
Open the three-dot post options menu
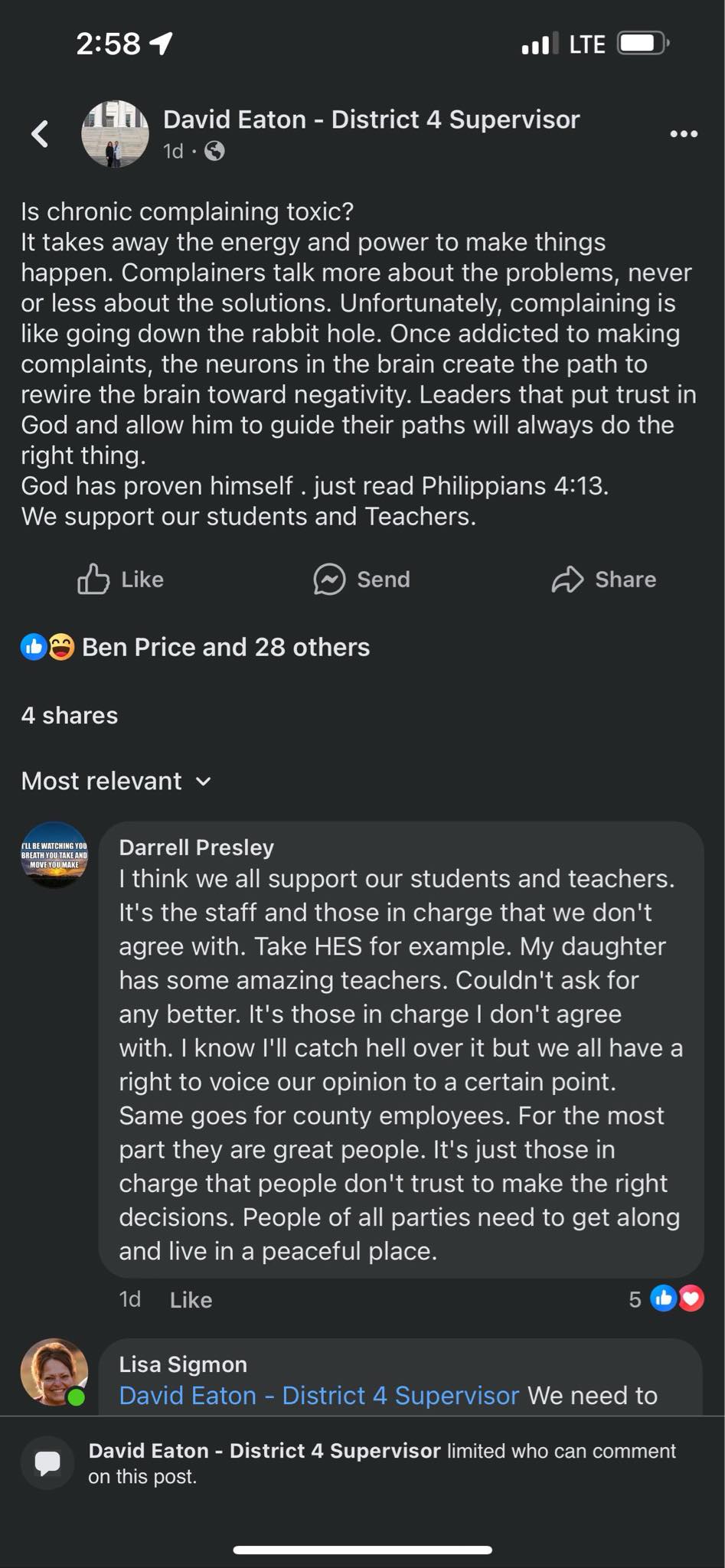(683, 134)
